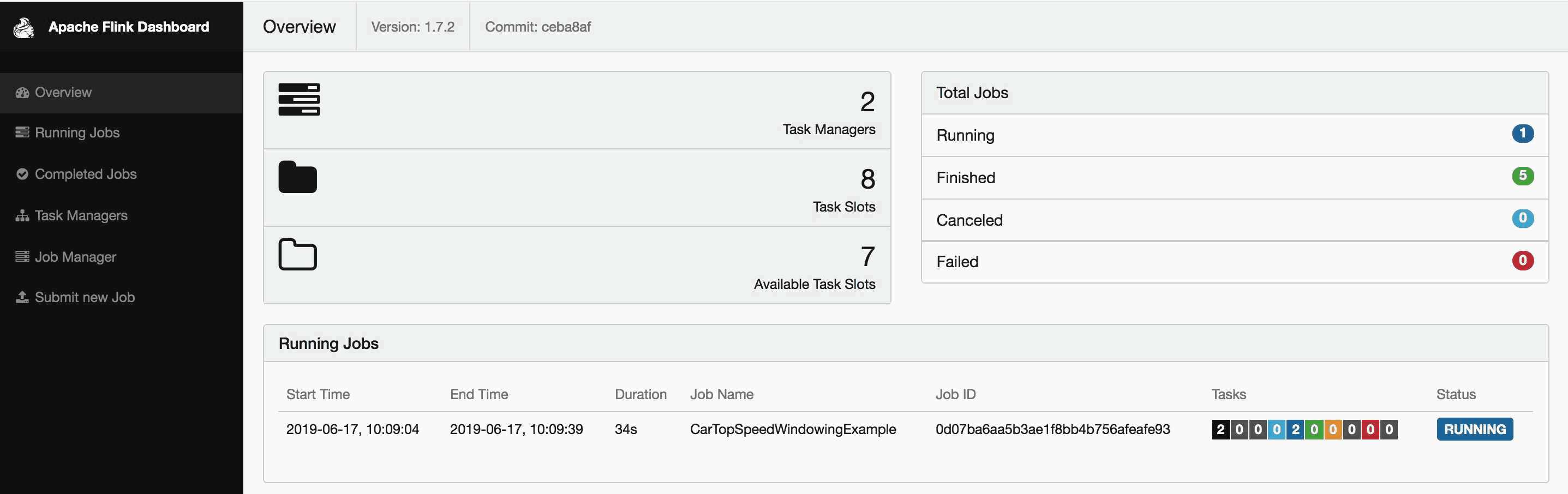Click the Task Managers sitemap icon
The width and height of the screenshot is (1568, 494).
(x=22, y=215)
